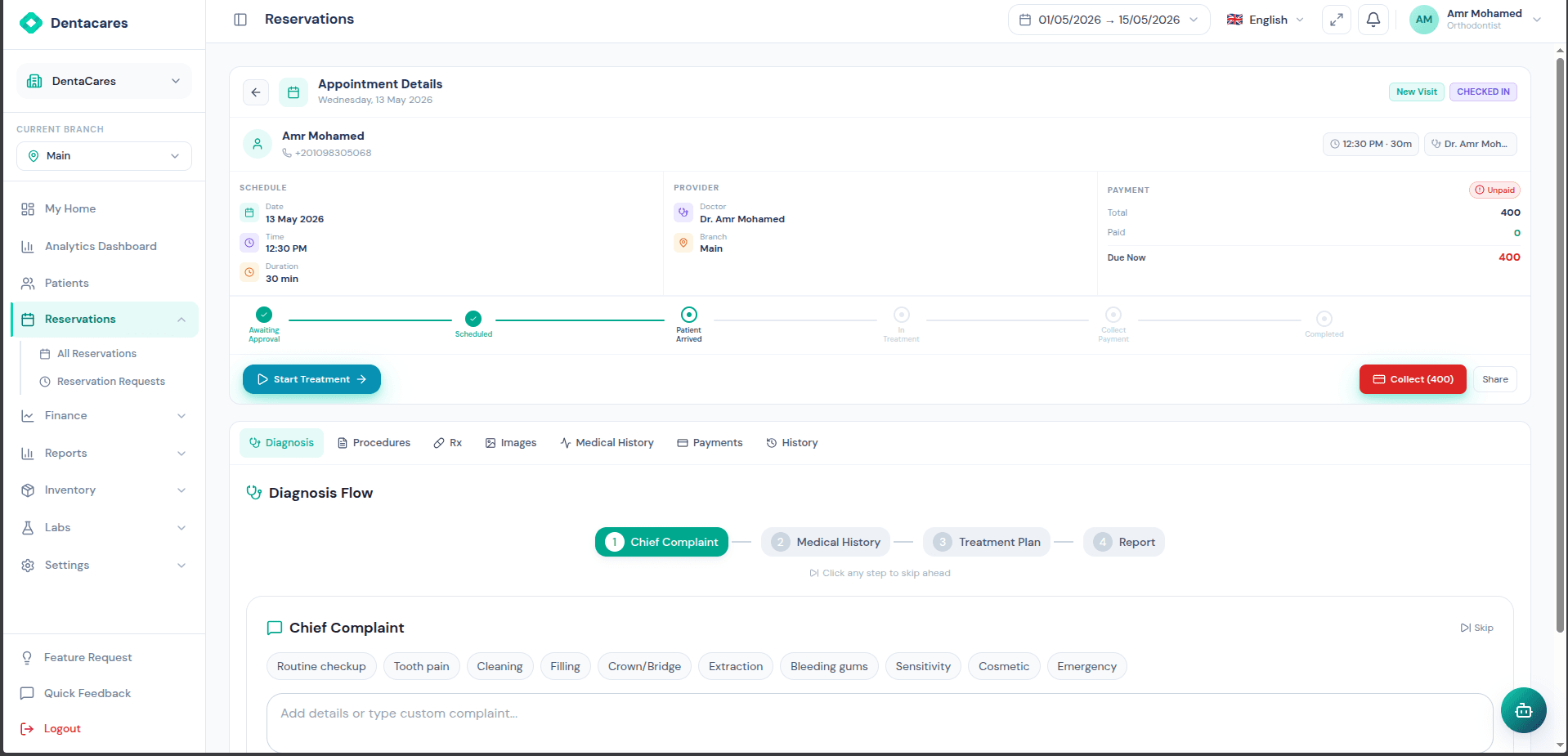Select the Extraction complaint chip
The image size is (1568, 756).
(736, 667)
